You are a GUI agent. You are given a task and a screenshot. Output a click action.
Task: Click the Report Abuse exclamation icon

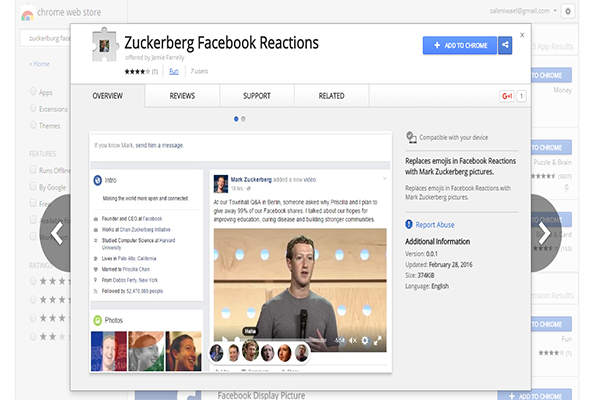[409, 224]
